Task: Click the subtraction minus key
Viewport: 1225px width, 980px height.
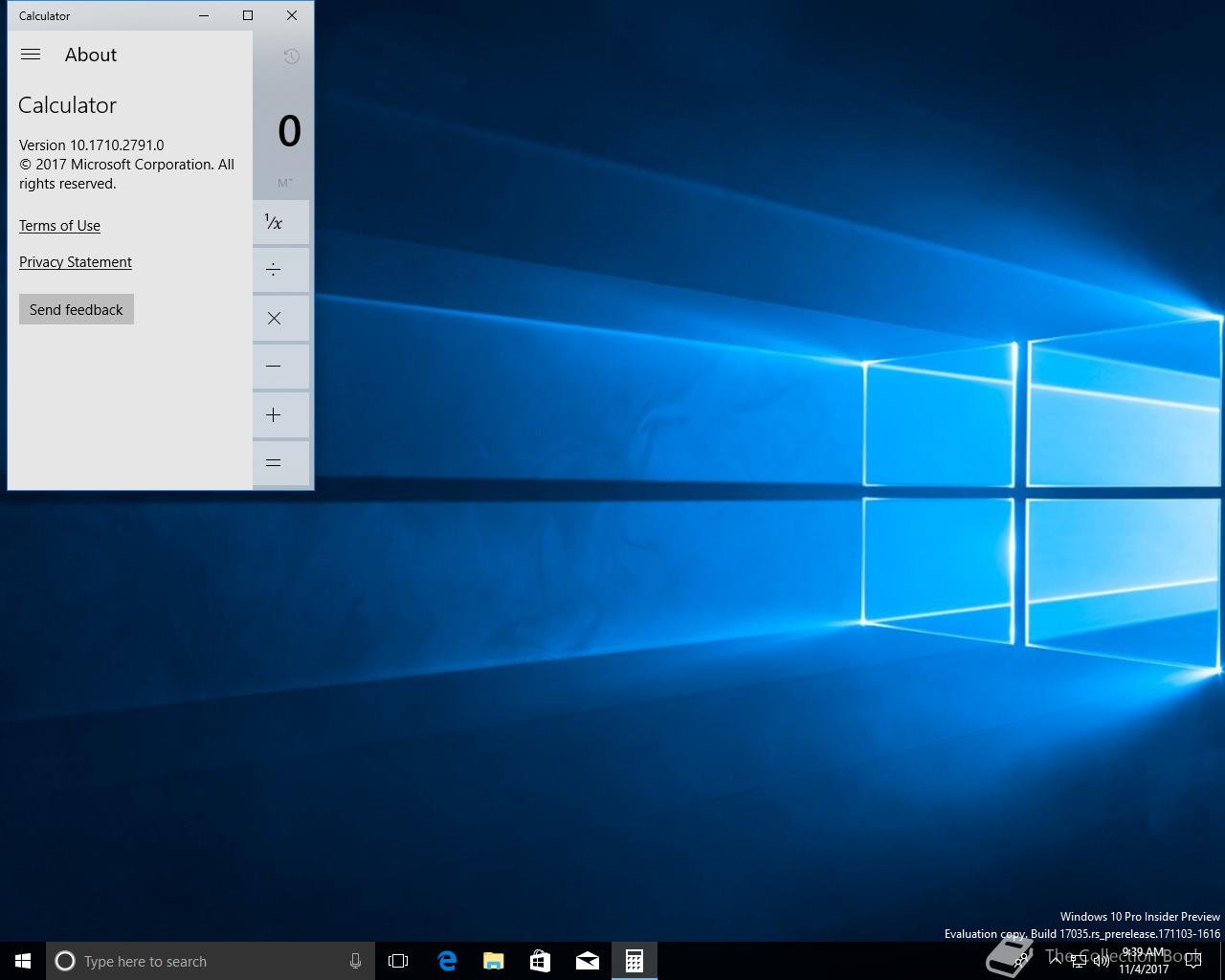Action: [281, 367]
